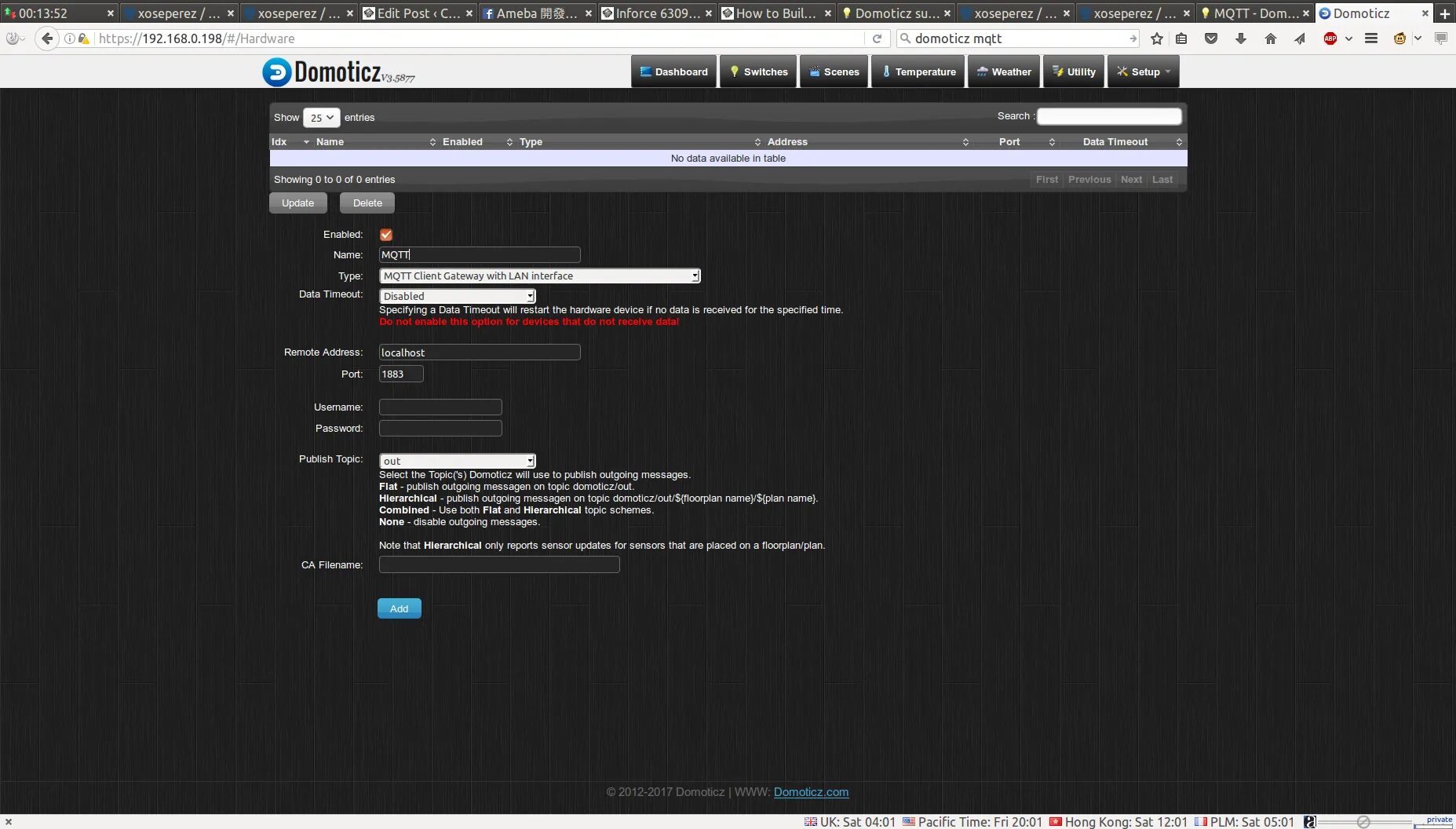Open the Utility tab
1456x829 pixels.
point(1074,71)
